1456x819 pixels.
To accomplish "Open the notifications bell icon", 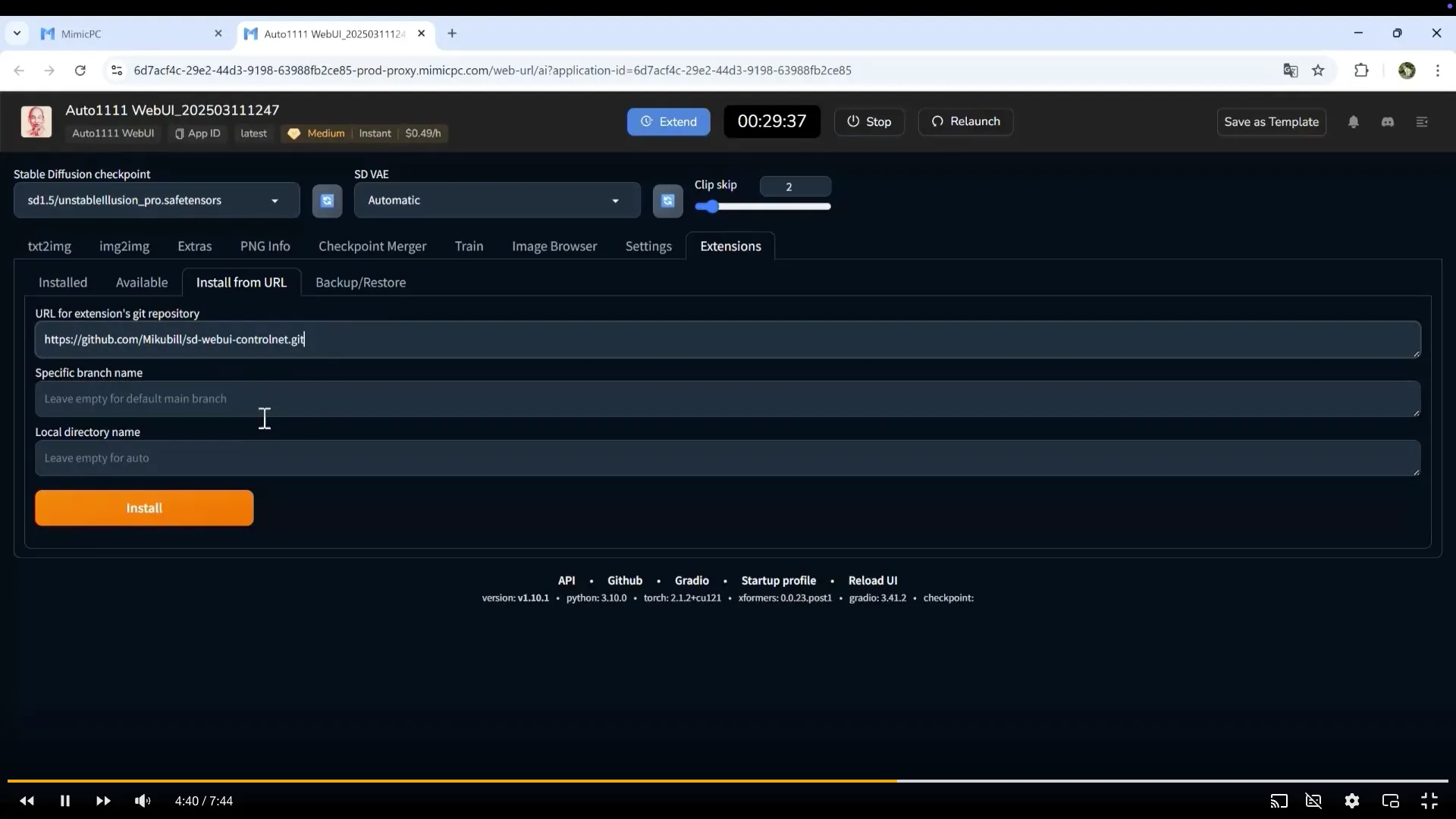I will (x=1353, y=122).
